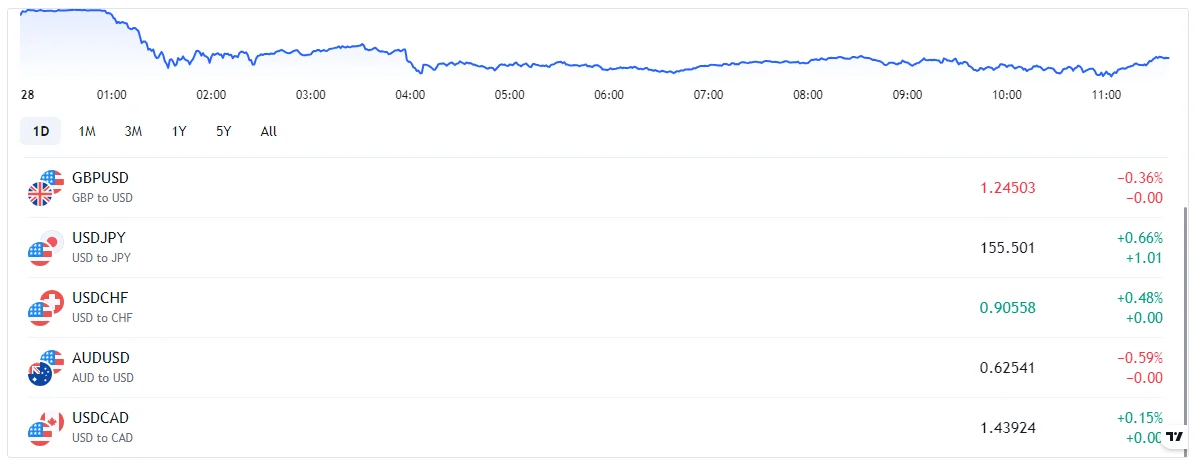Open the GBPUSD symbol link
This screenshot has width=1204, height=471.
pyautogui.click(x=100, y=178)
